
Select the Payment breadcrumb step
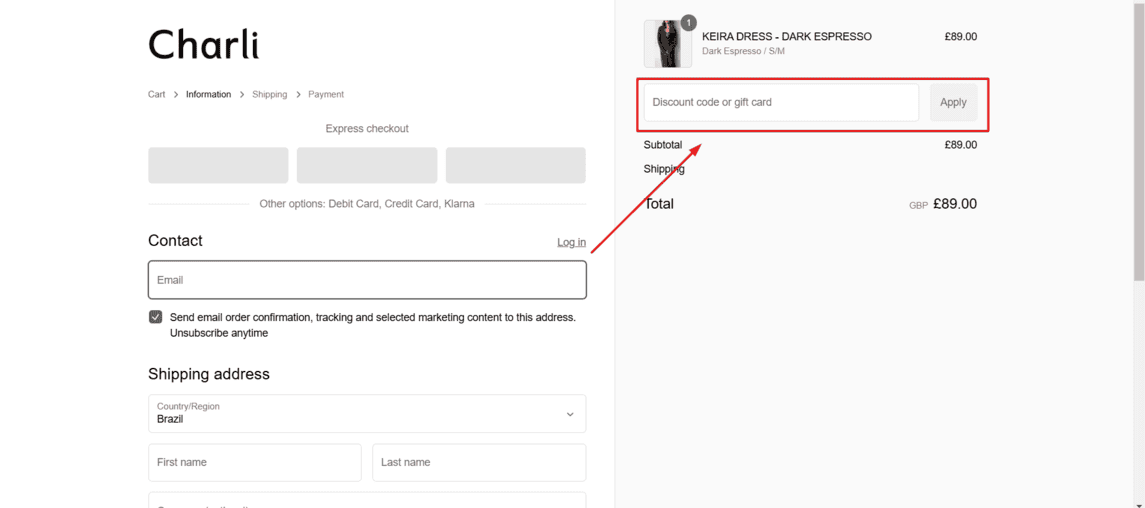tap(326, 94)
